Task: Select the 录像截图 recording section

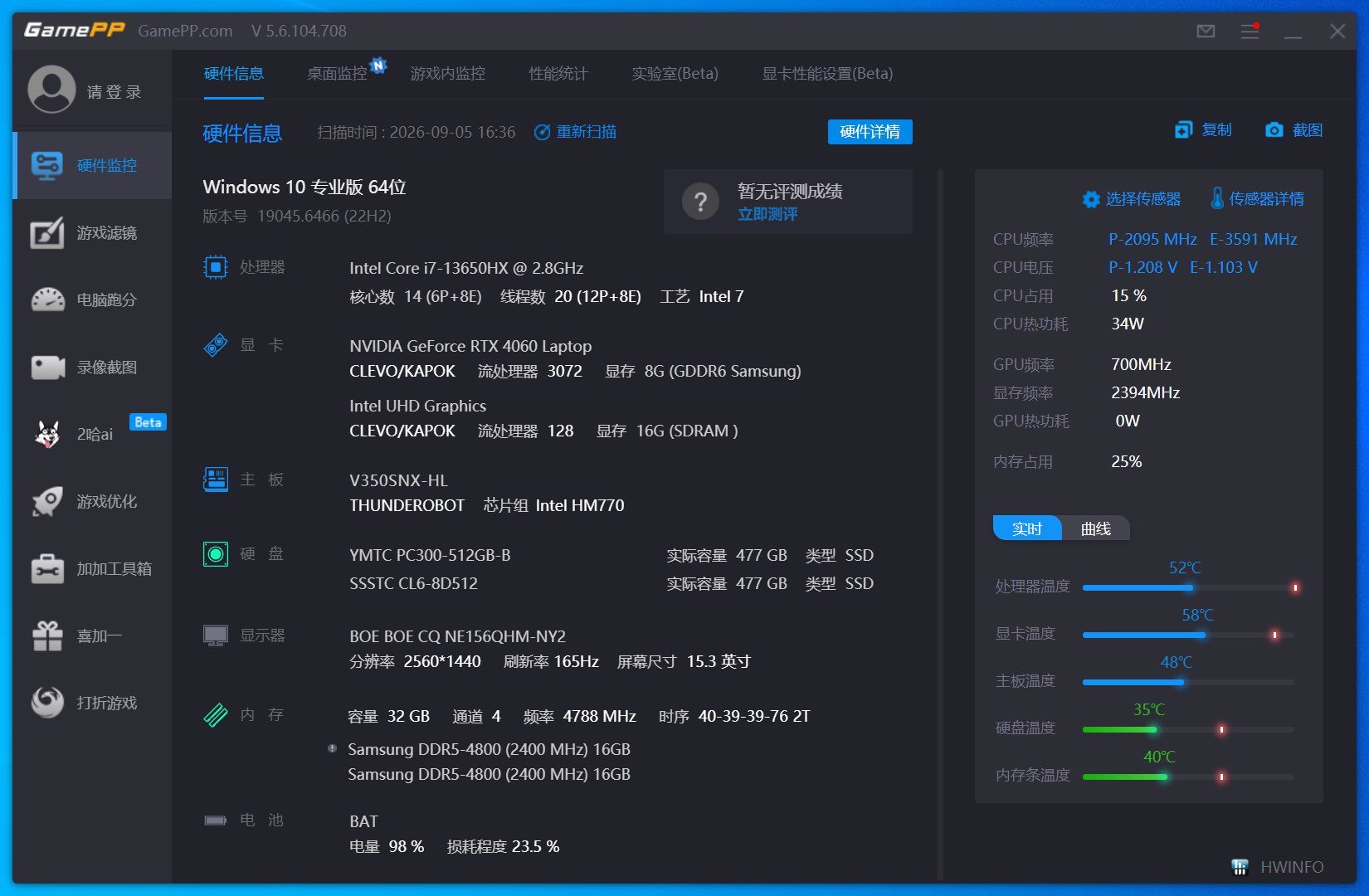Action: tap(92, 368)
